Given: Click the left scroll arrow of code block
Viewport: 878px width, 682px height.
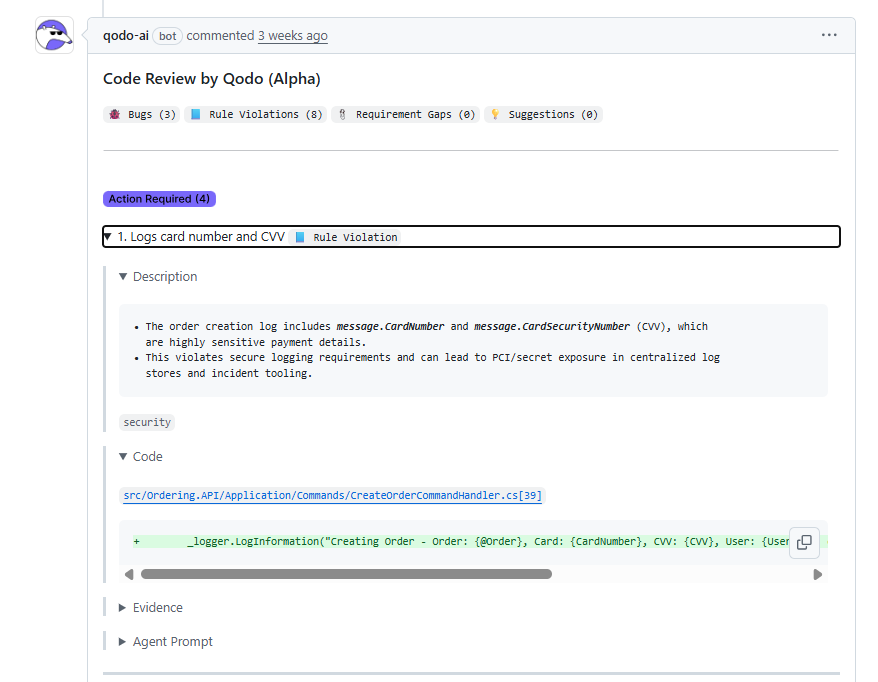Looking at the screenshot, I should click(x=129, y=574).
